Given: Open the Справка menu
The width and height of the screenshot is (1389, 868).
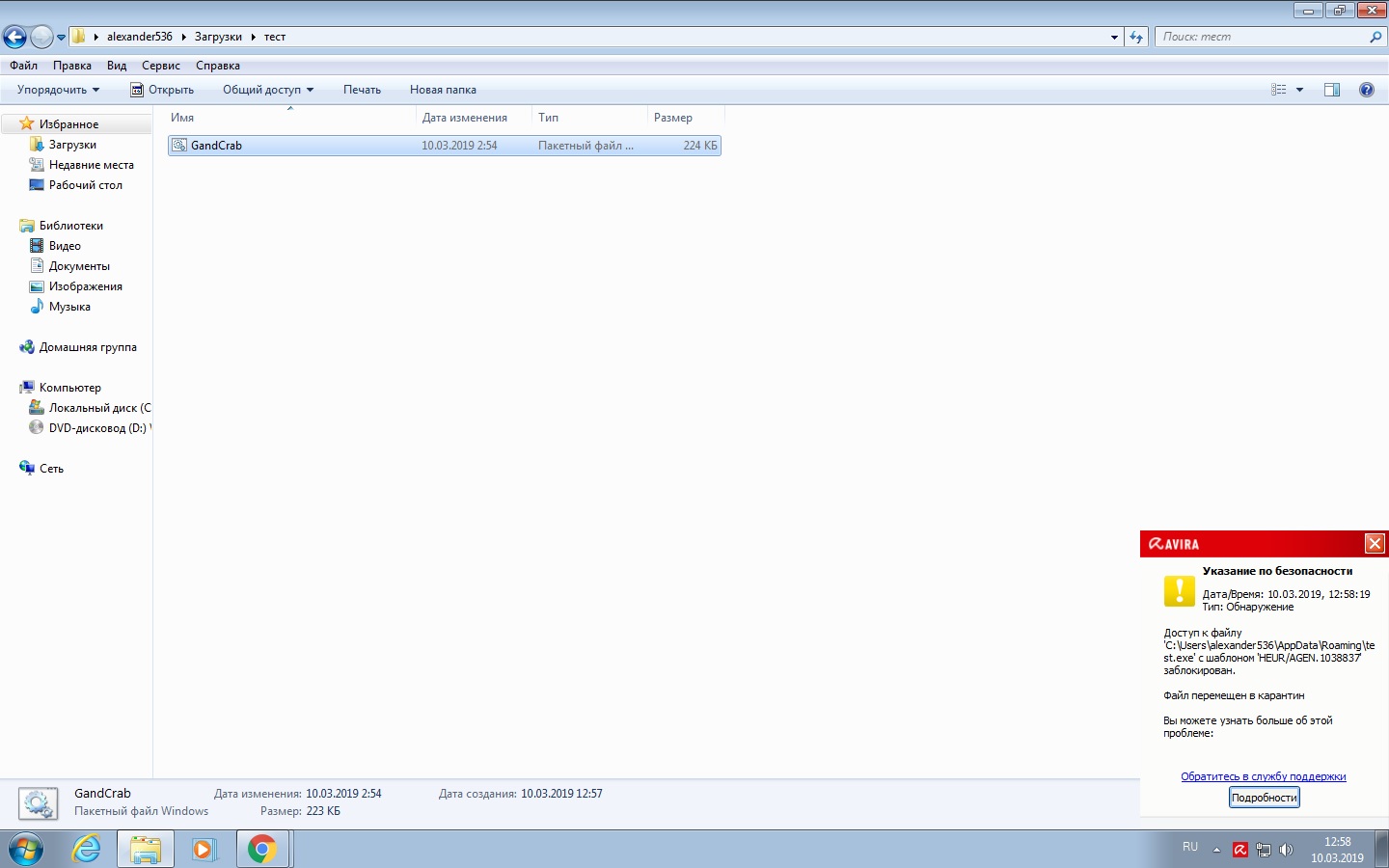Looking at the screenshot, I should 218,66.
